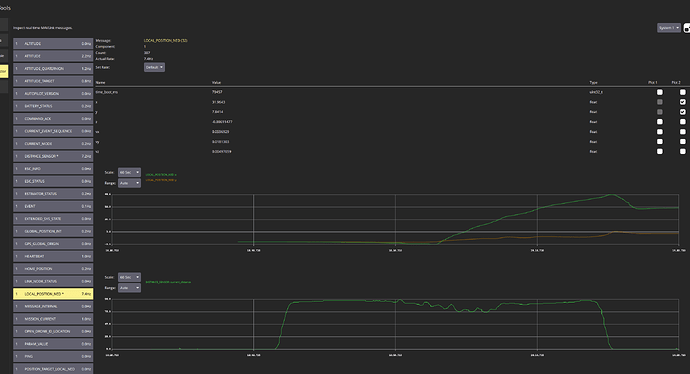The image size is (690, 374).
Task: Select the ATTITUDE message row
Action: 53,56
